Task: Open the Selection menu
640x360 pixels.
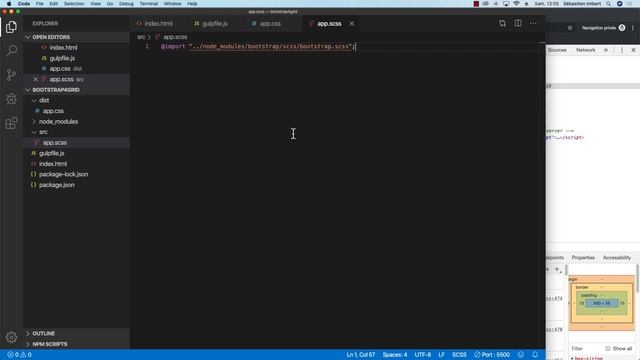Action: tap(74, 4)
